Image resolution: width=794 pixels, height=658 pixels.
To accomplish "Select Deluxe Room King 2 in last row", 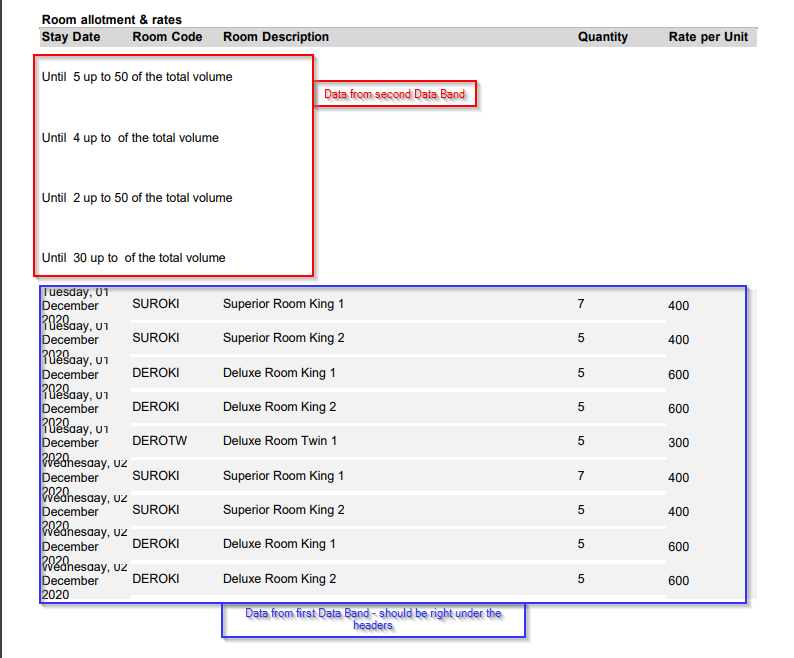I will pyautogui.click(x=279, y=579).
